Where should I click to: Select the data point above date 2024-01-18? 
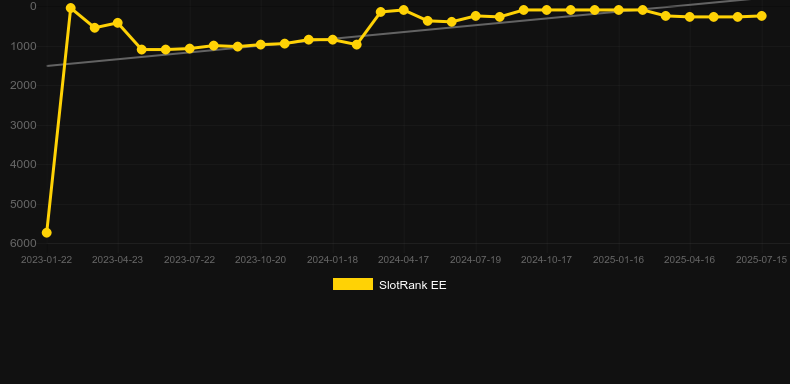333,39
